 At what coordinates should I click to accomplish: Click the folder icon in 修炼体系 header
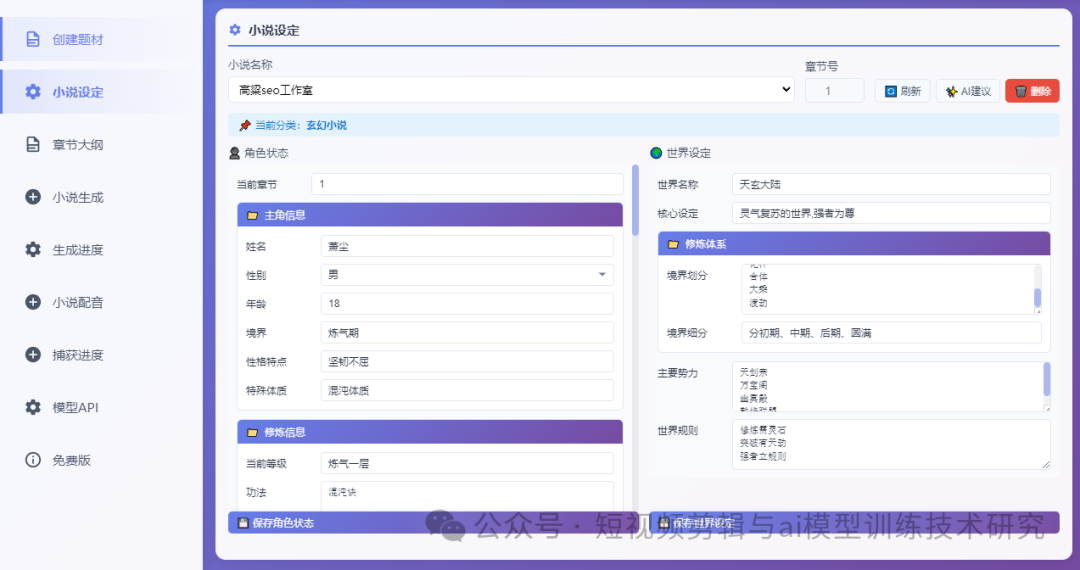click(x=673, y=244)
